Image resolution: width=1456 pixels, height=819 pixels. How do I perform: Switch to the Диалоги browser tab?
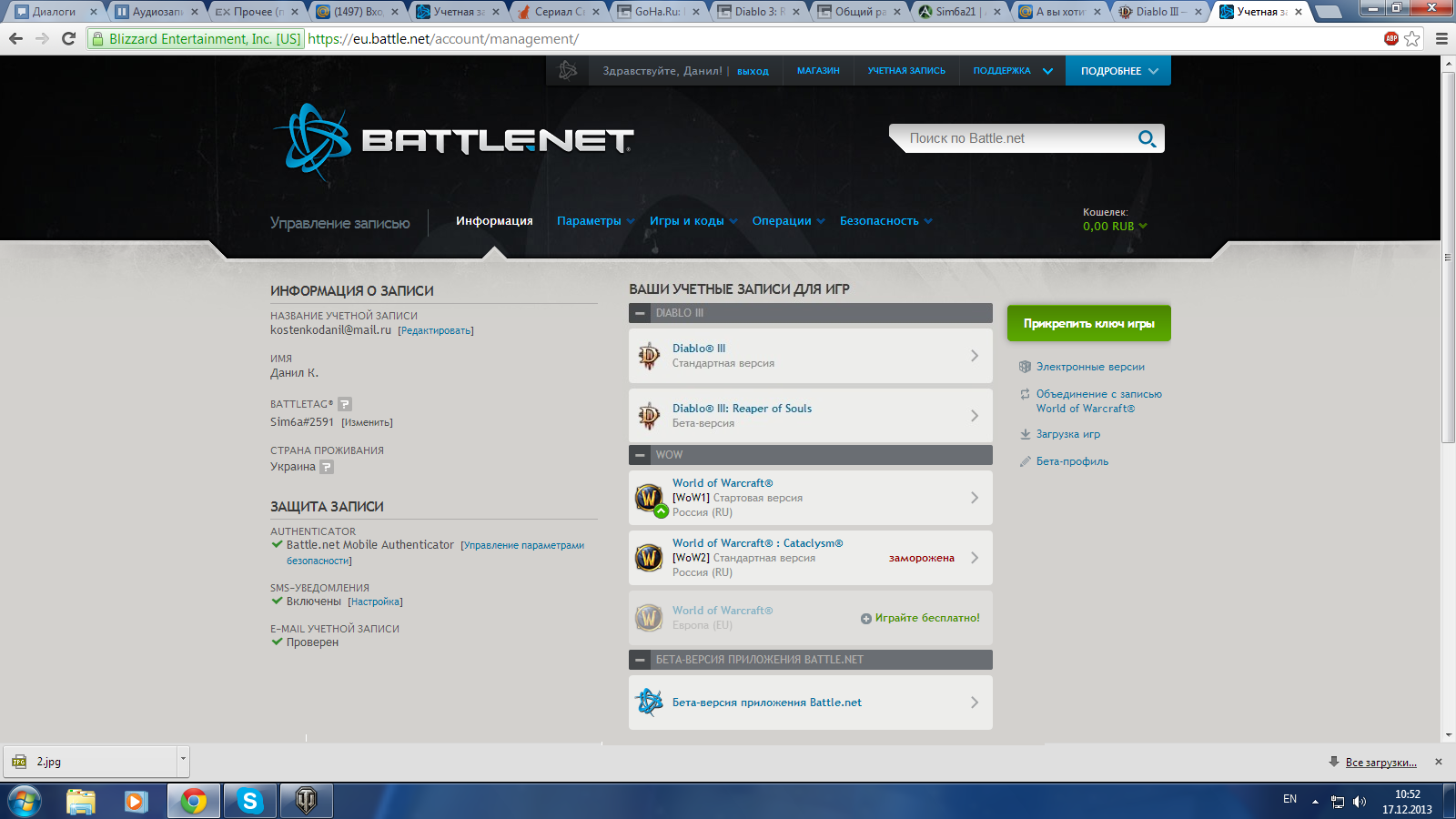point(55,12)
